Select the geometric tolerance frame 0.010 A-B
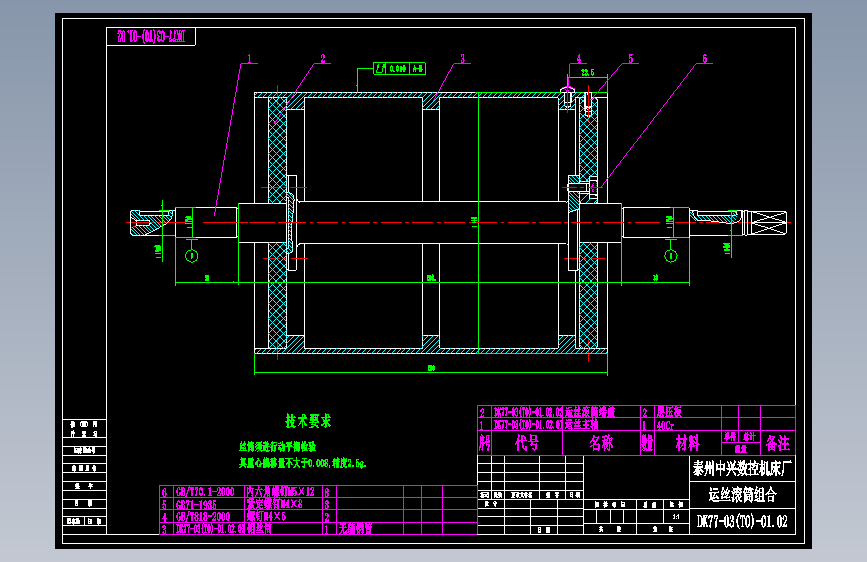Viewport: 867px width, 562px height. coord(399,69)
